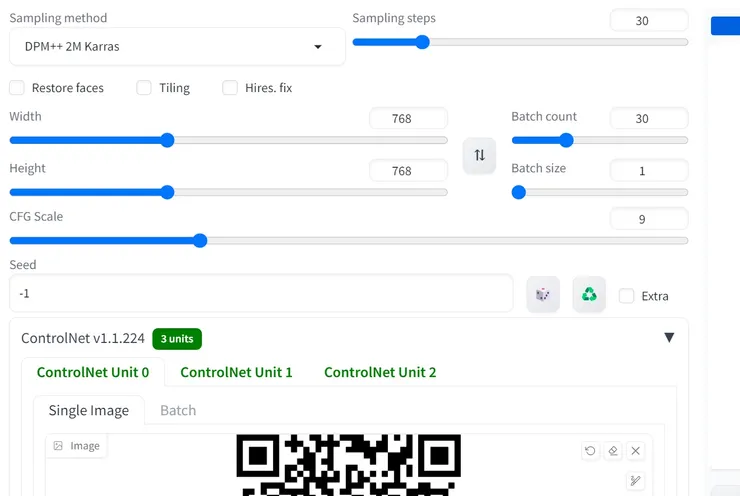
Task: Click the brush pen icon below the X
Action: (x=635, y=480)
